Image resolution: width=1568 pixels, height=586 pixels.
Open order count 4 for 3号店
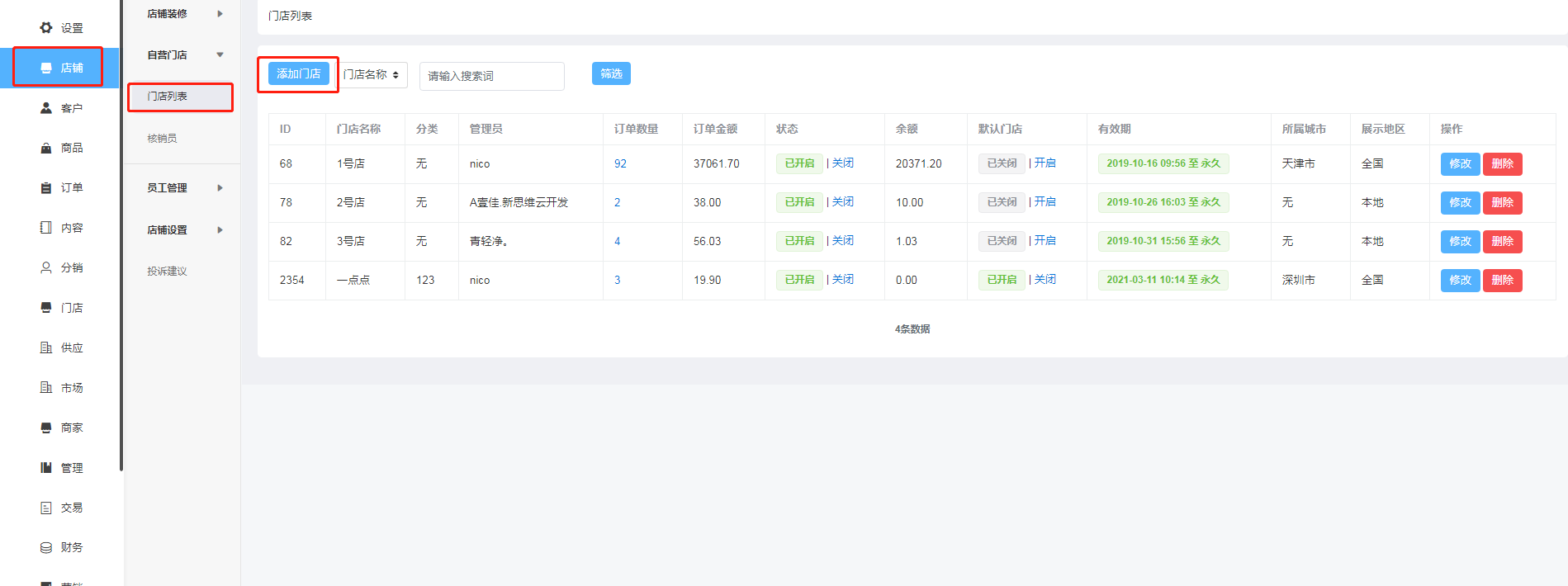point(617,241)
